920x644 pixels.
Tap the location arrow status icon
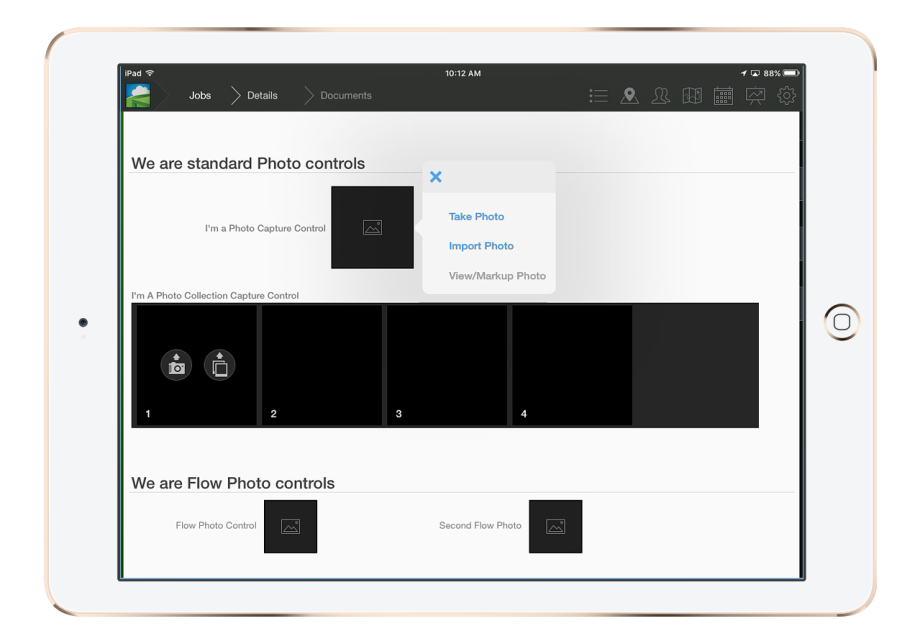coord(743,73)
